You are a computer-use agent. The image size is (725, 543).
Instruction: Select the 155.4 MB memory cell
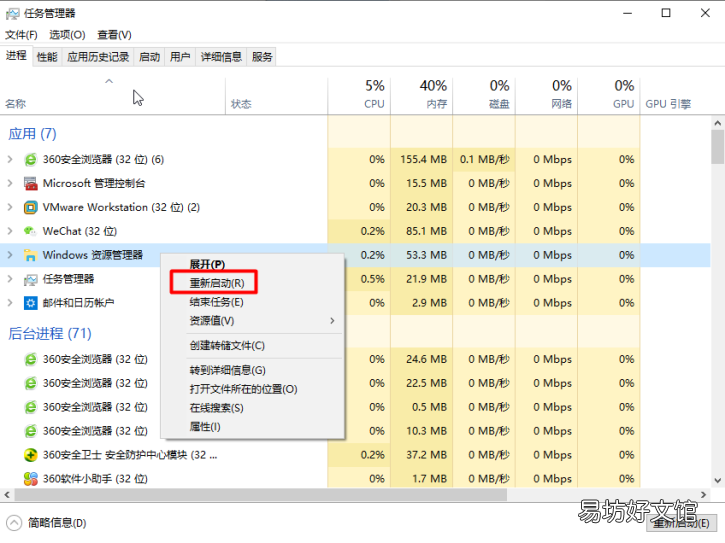[422, 160]
